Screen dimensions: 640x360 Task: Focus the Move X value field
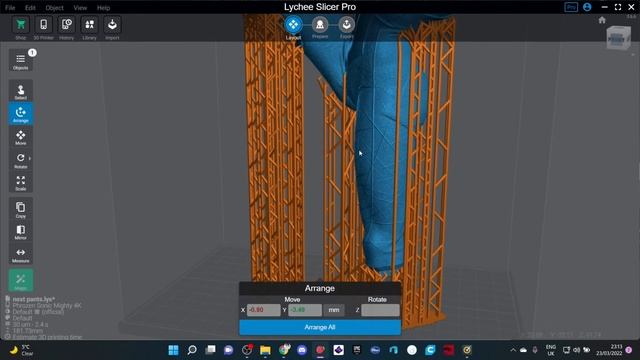[x=264, y=310]
